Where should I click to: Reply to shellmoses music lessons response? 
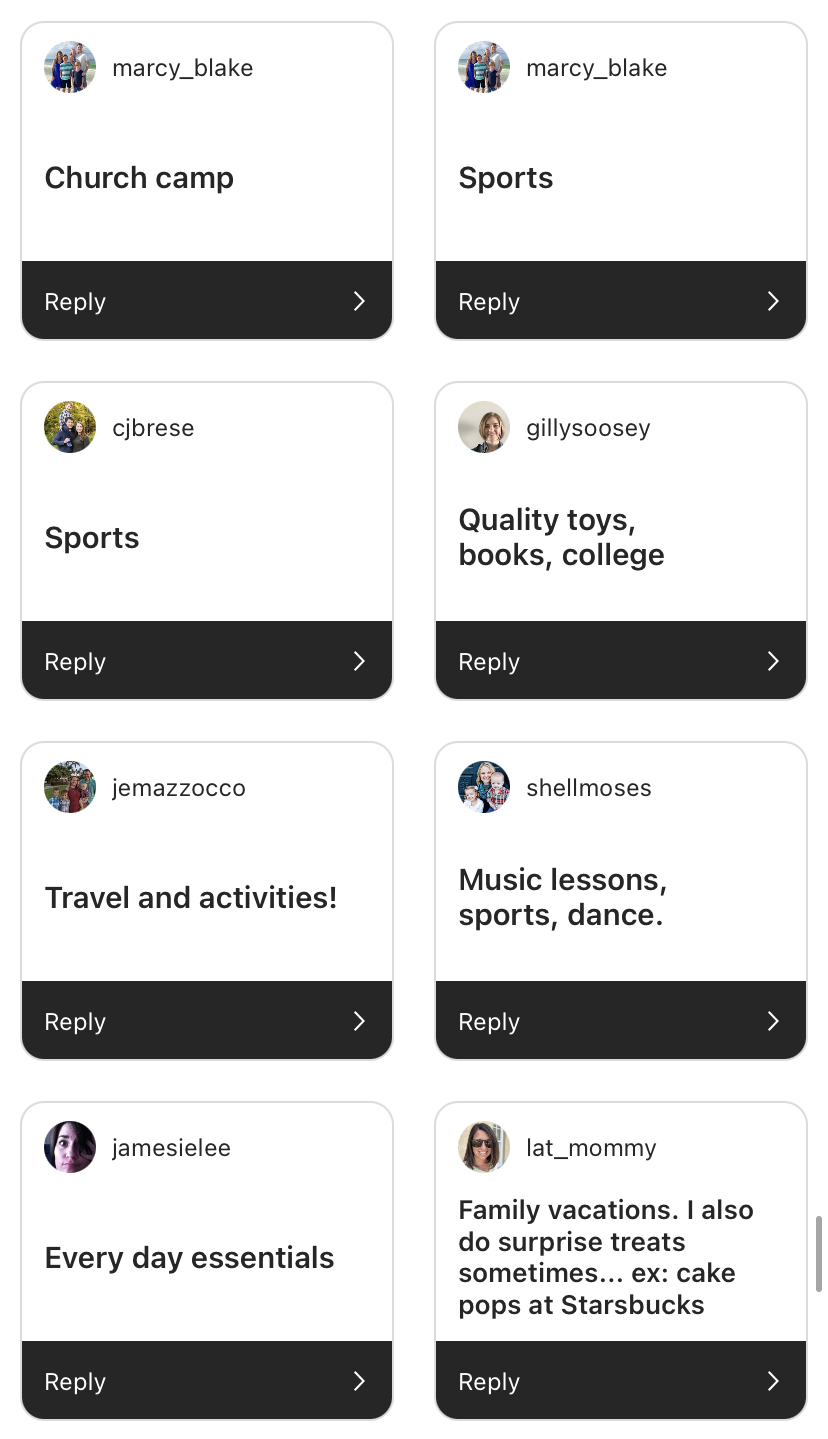(621, 1021)
